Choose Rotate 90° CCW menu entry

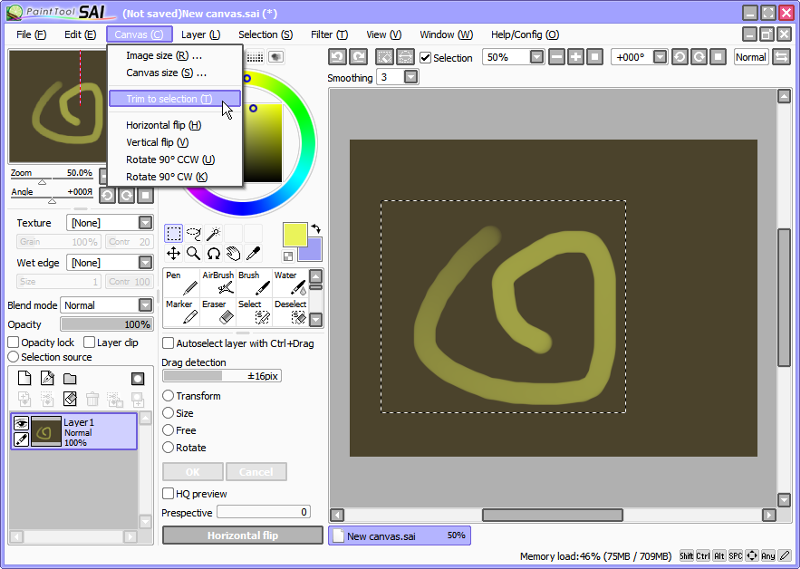click(x=174, y=160)
